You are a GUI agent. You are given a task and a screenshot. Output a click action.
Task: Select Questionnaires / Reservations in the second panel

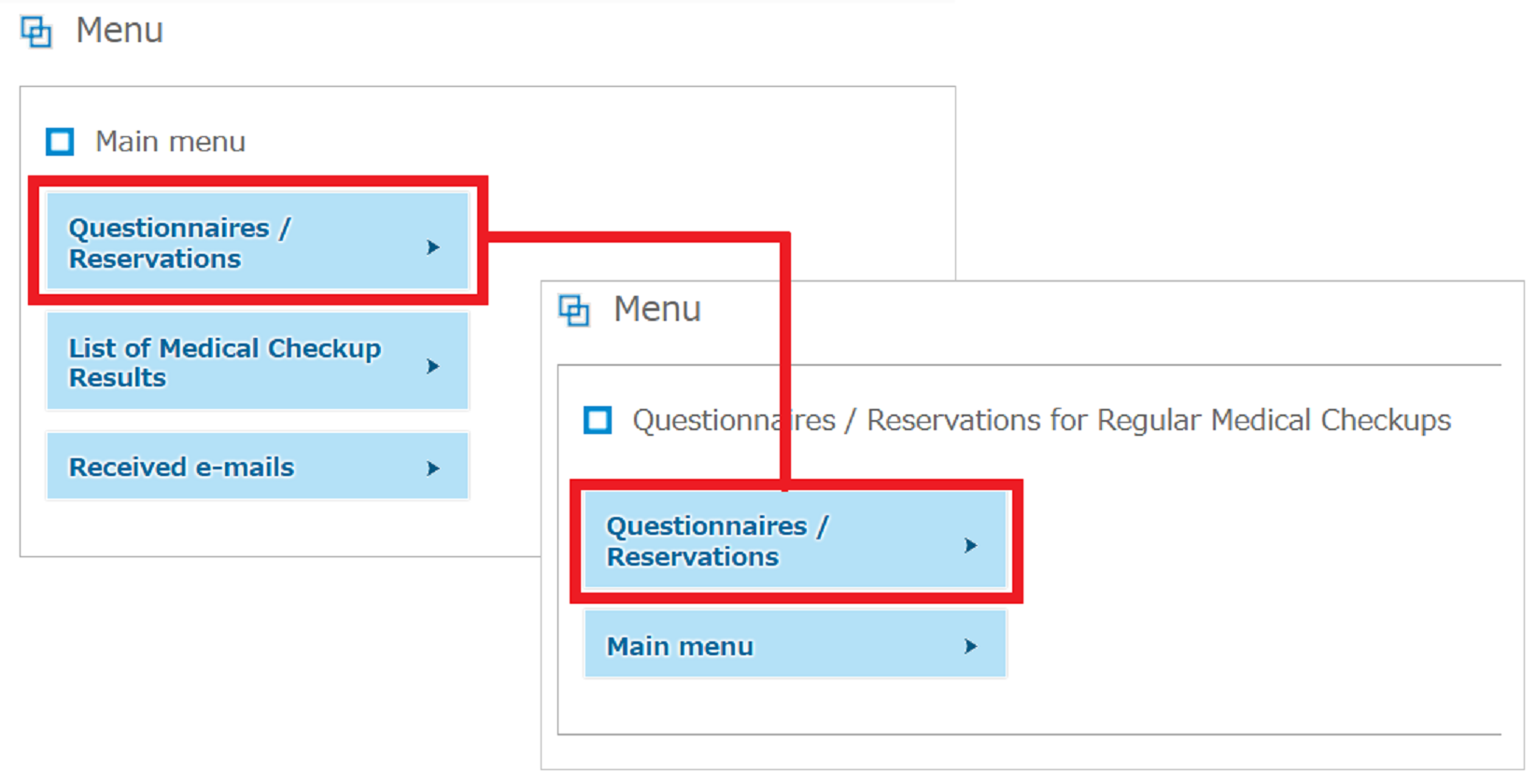[795, 539]
